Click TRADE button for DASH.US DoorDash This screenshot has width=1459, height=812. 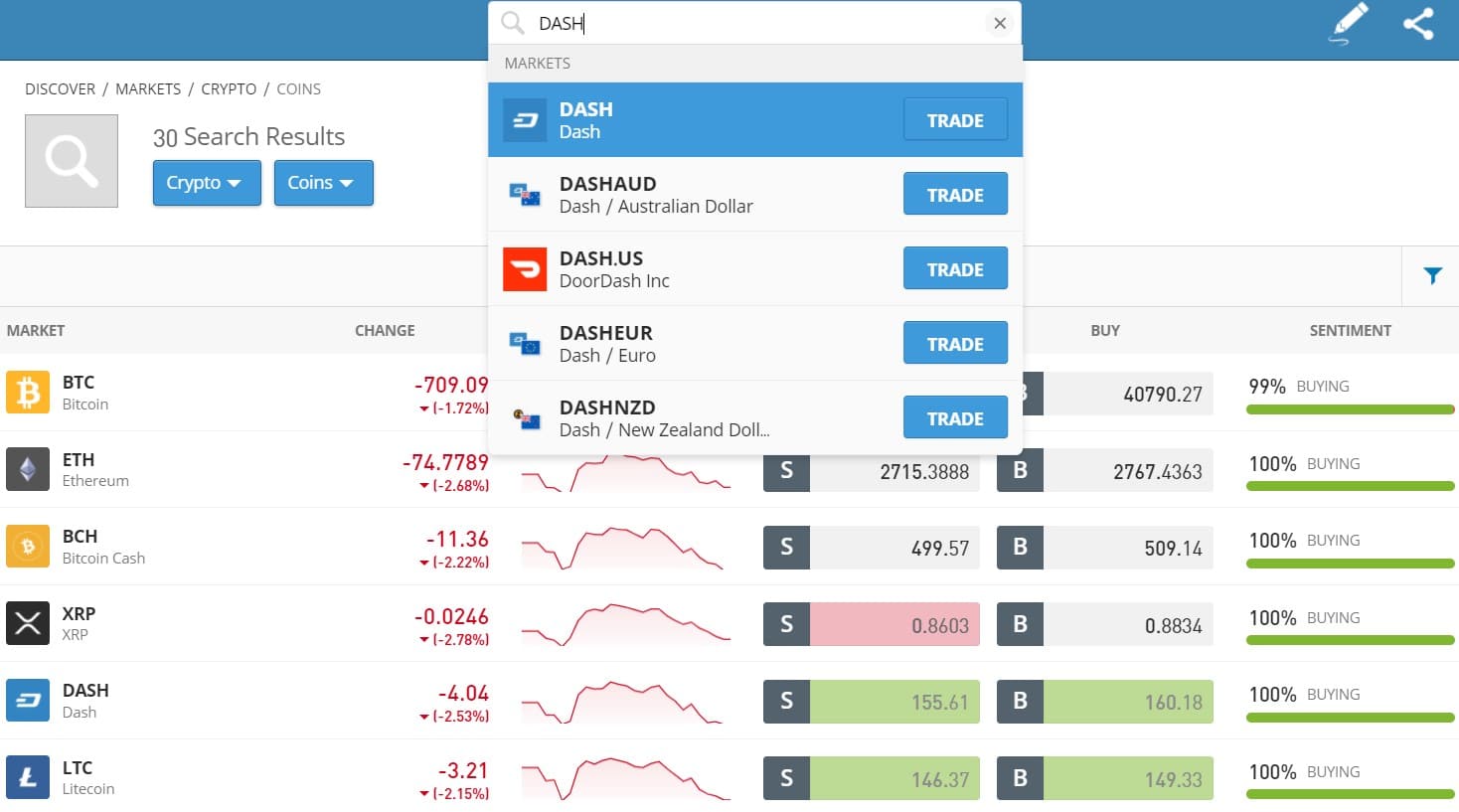pos(955,268)
